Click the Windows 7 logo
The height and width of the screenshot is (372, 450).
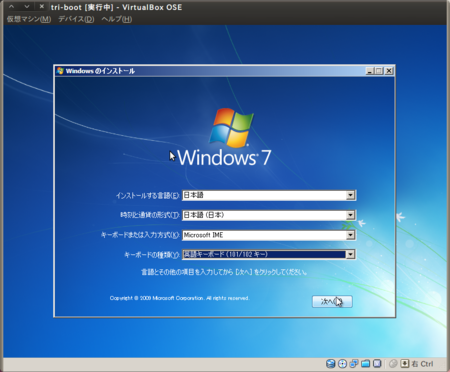pyautogui.click(x=224, y=137)
